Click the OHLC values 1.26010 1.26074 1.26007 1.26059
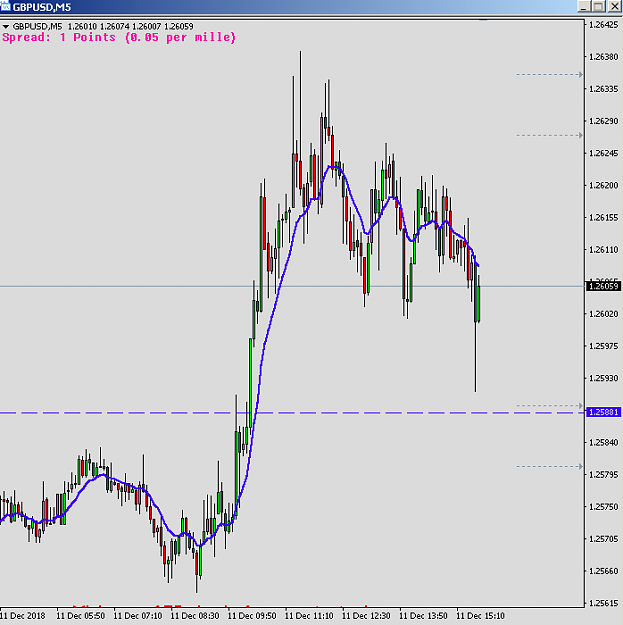This screenshot has width=623, height=625. 130,27
